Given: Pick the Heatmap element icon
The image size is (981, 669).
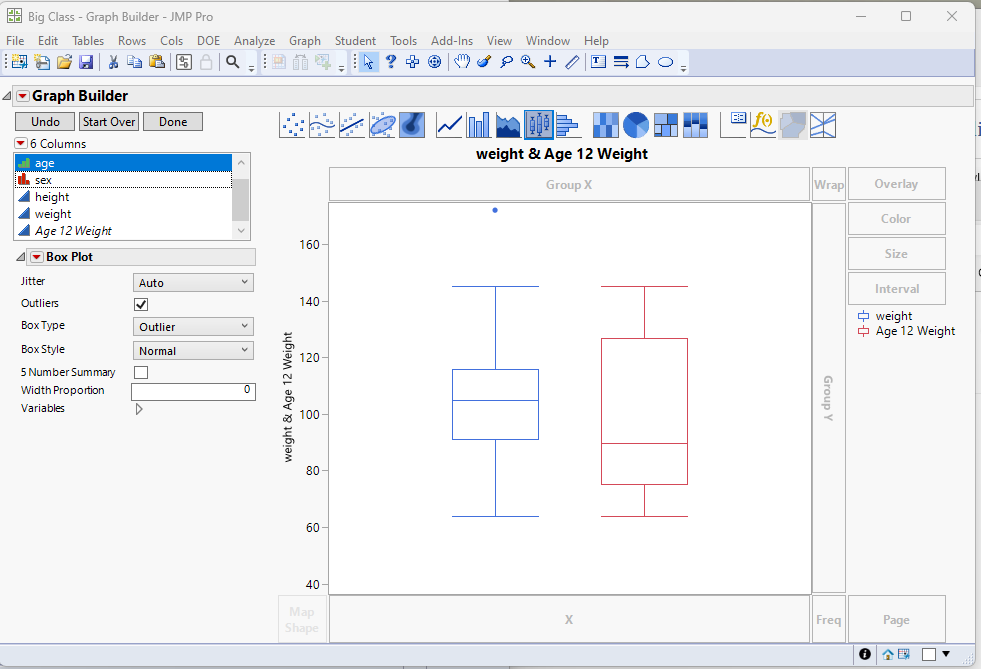Looking at the screenshot, I should (606, 125).
